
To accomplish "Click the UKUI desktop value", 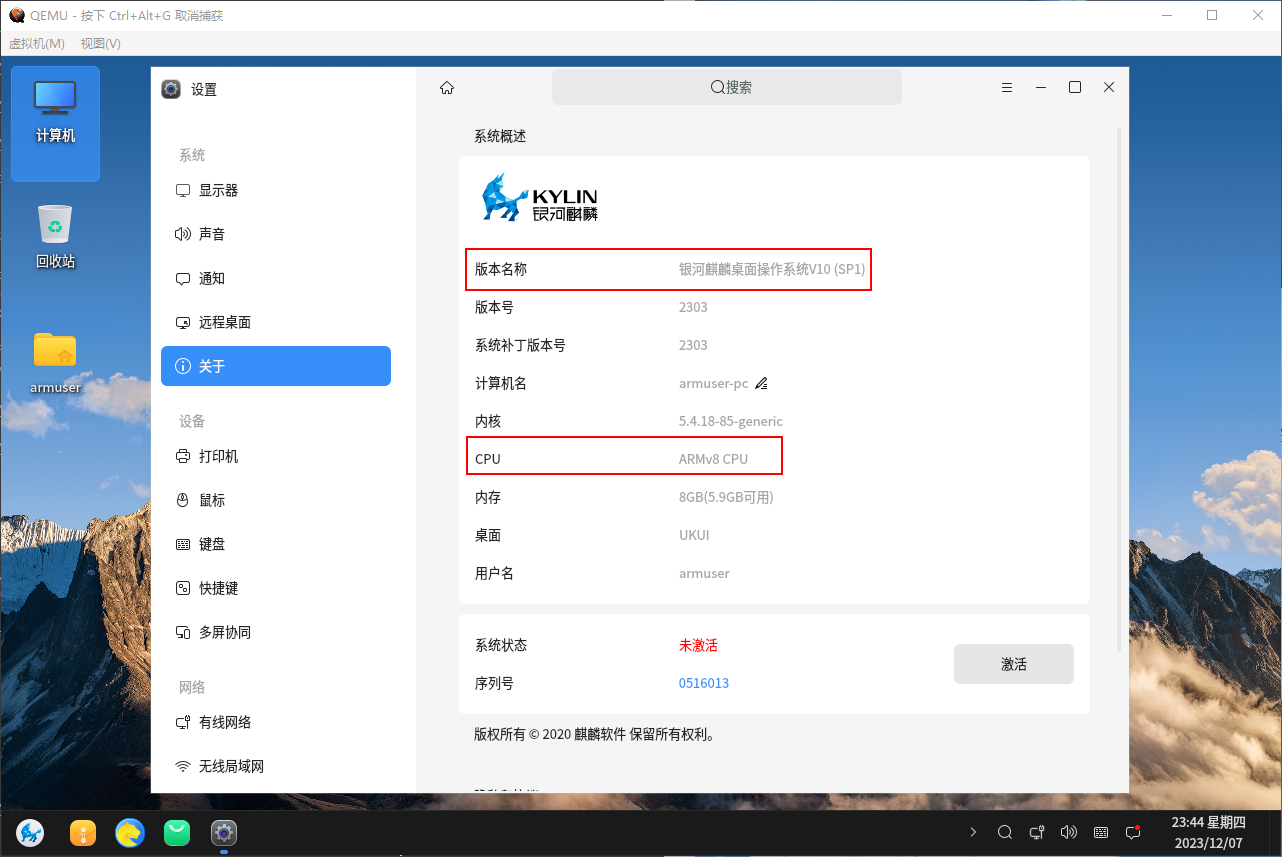I will point(694,535).
